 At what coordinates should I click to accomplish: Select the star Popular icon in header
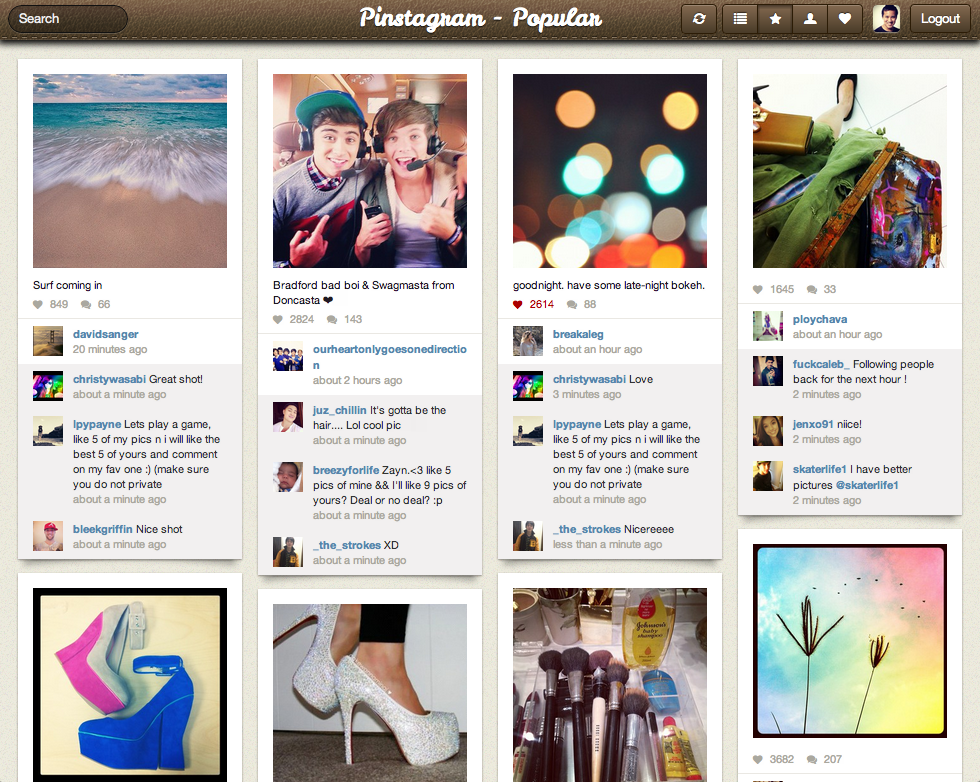pos(775,19)
